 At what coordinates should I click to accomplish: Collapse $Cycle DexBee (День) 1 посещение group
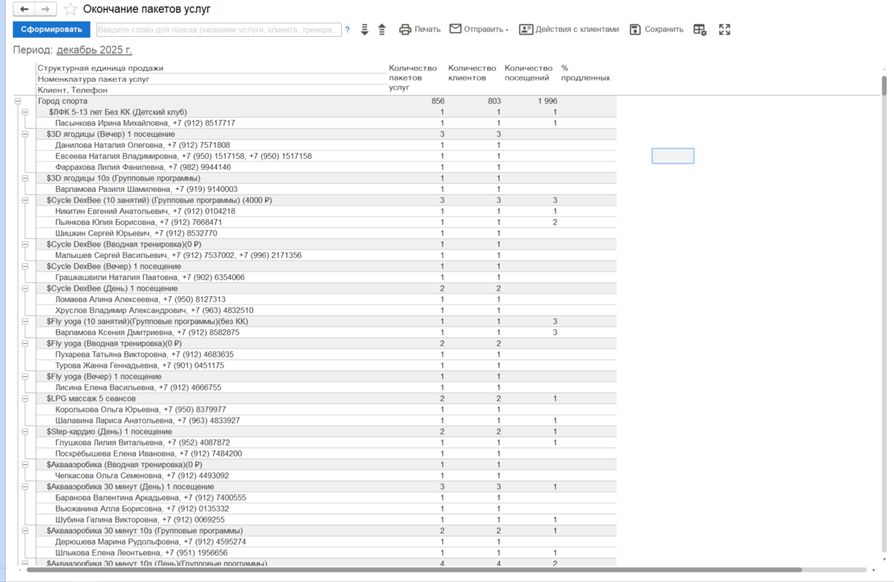[x=25, y=288]
